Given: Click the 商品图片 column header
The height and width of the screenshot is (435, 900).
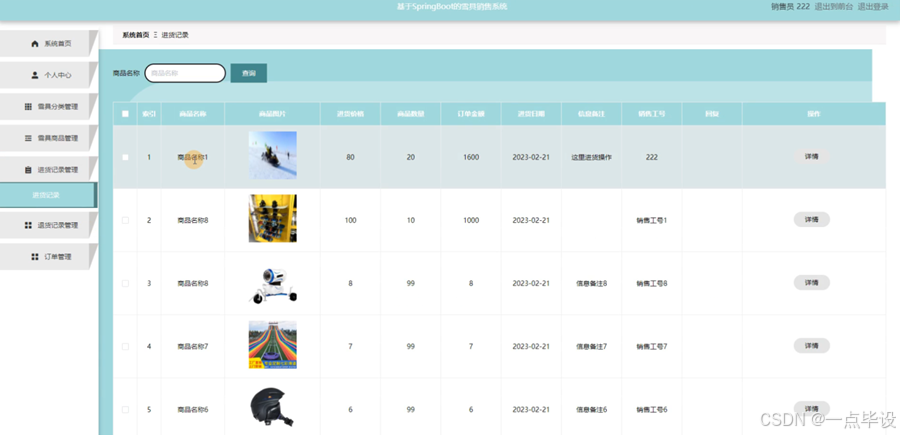Looking at the screenshot, I should [273, 114].
